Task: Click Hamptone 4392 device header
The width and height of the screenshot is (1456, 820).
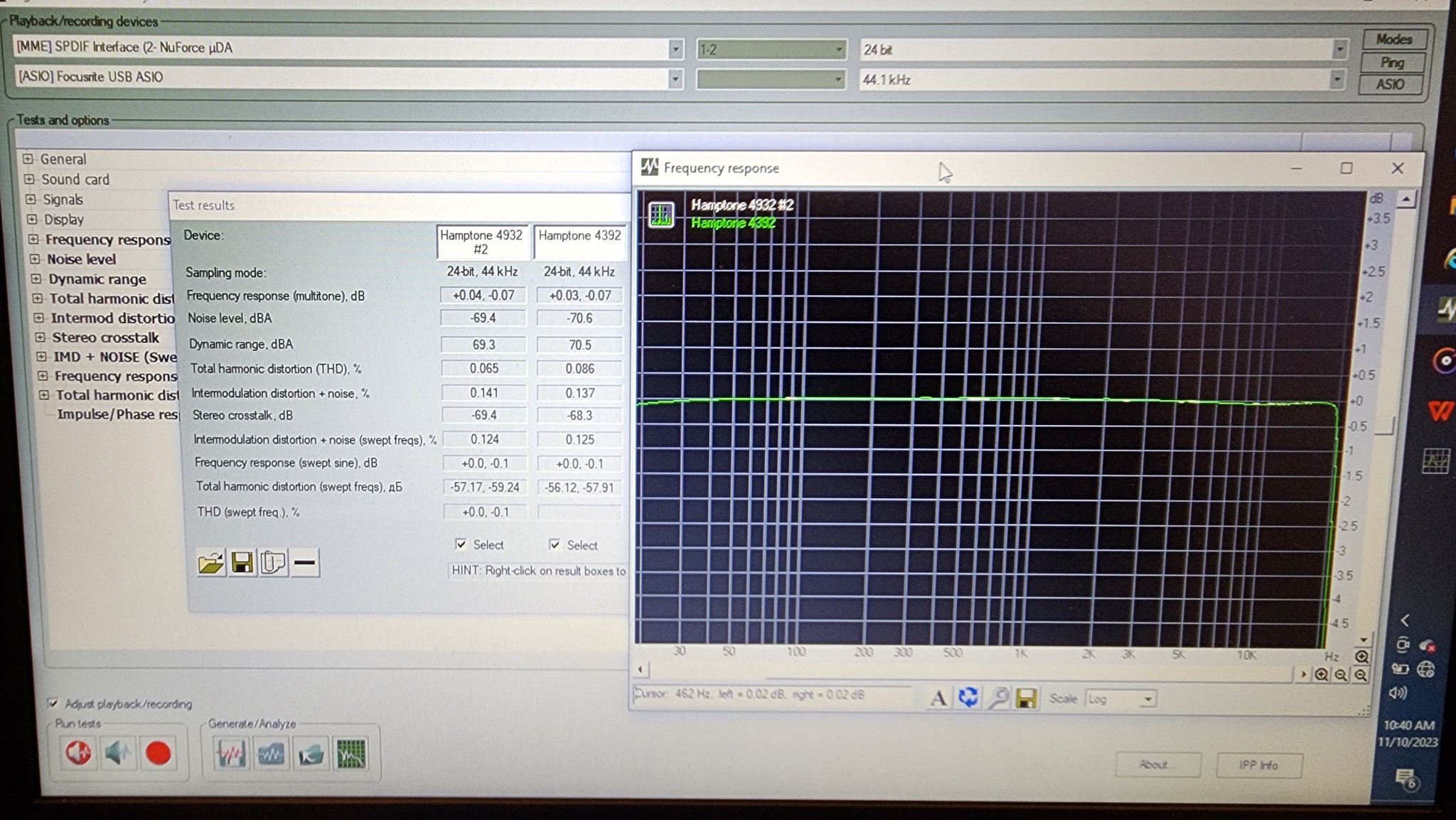Action: click(579, 242)
